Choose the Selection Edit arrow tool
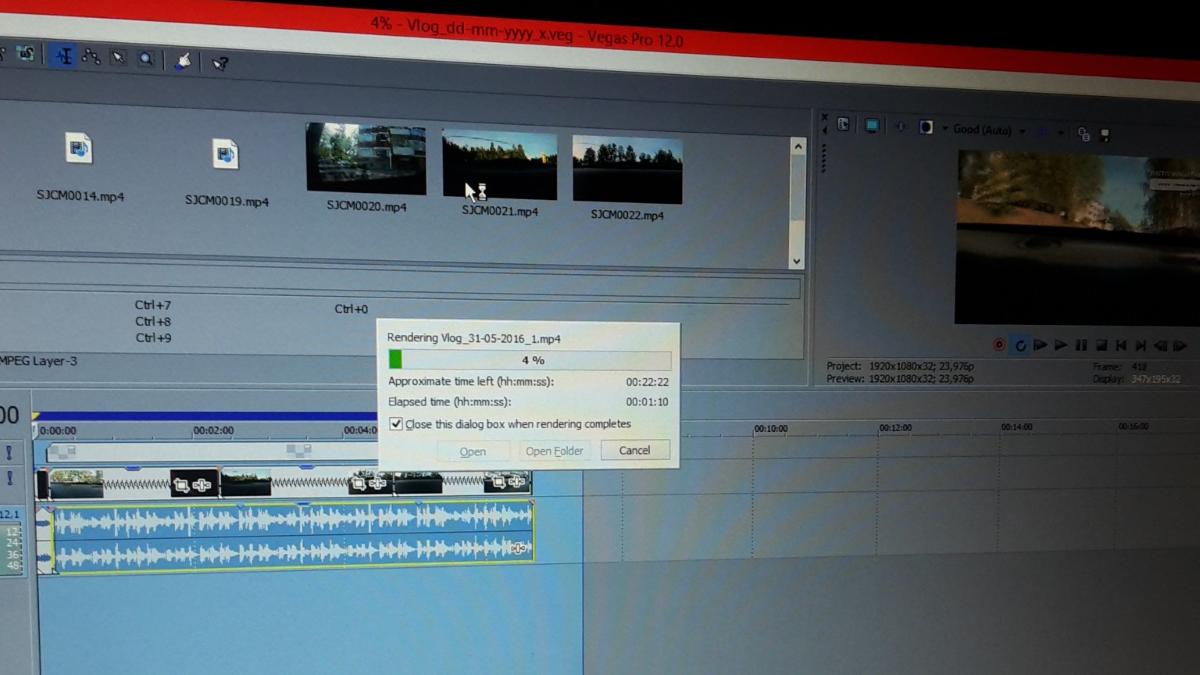The height and width of the screenshot is (675, 1200). click(118, 58)
